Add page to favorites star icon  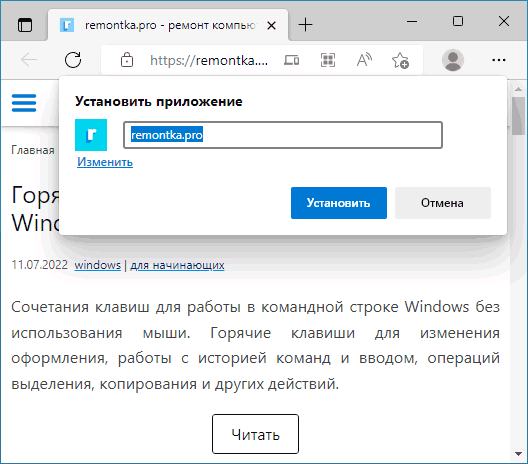(400, 61)
